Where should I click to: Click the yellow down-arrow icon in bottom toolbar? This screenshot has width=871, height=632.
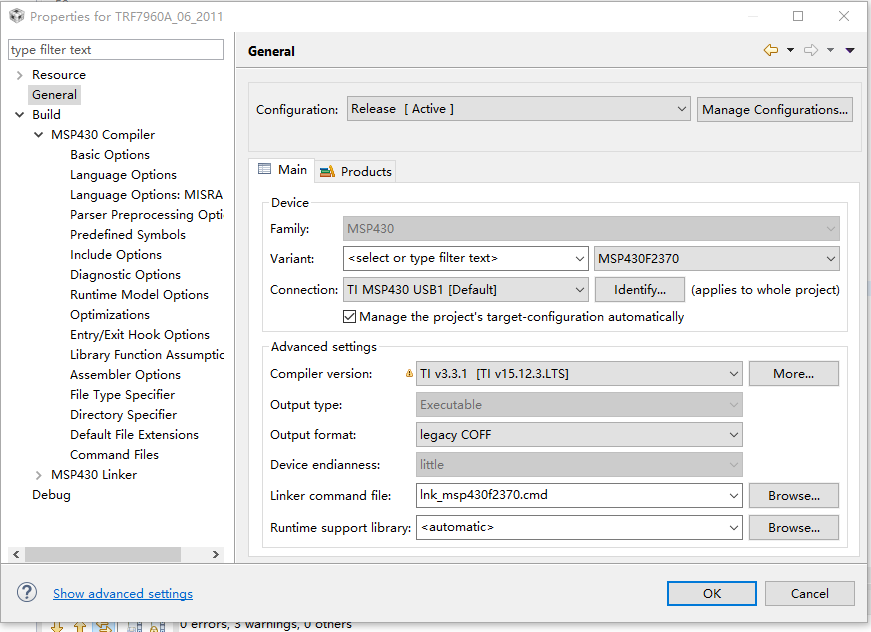[x=57, y=625]
